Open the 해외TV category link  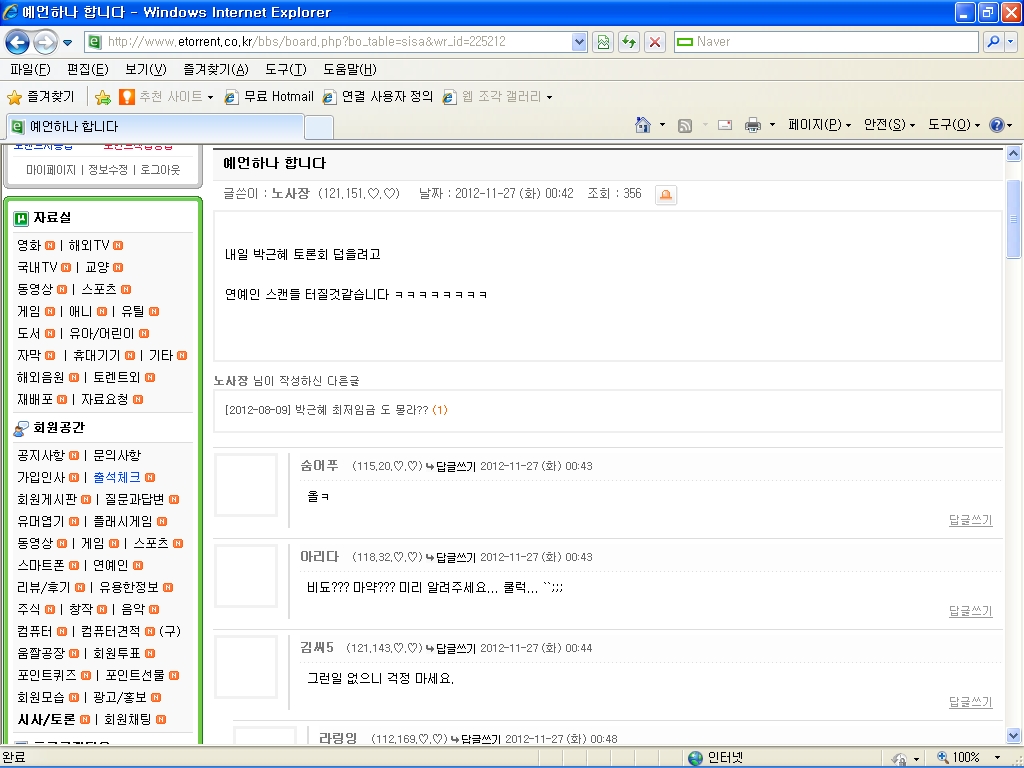[89, 246]
